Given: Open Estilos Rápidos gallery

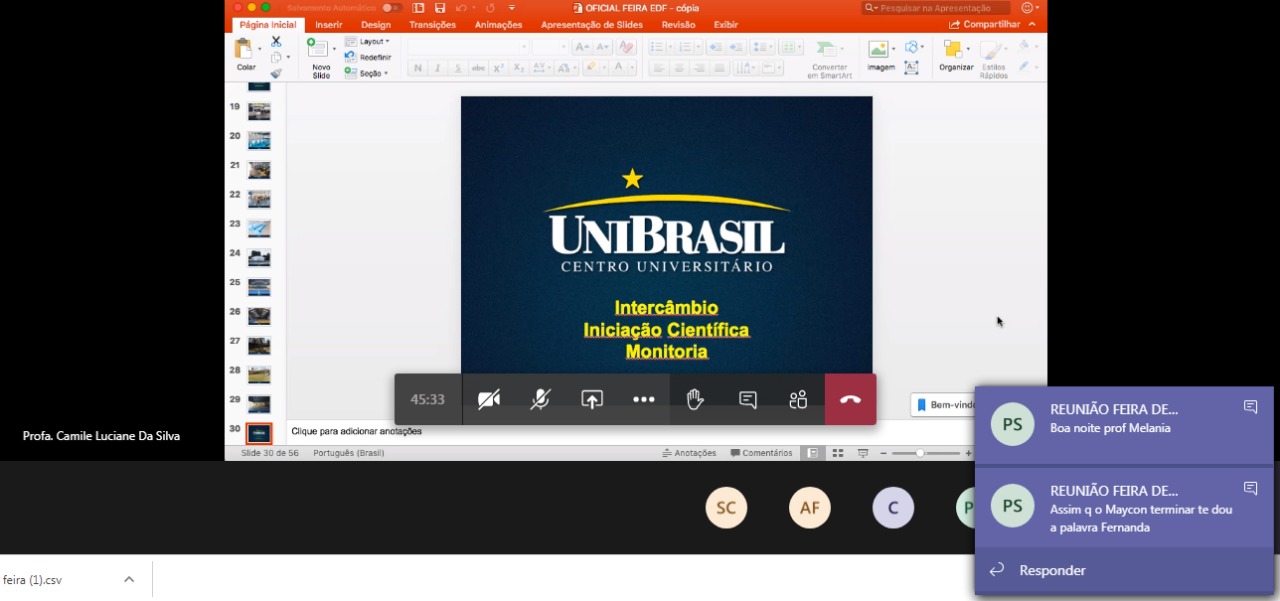Looking at the screenshot, I should [993, 59].
